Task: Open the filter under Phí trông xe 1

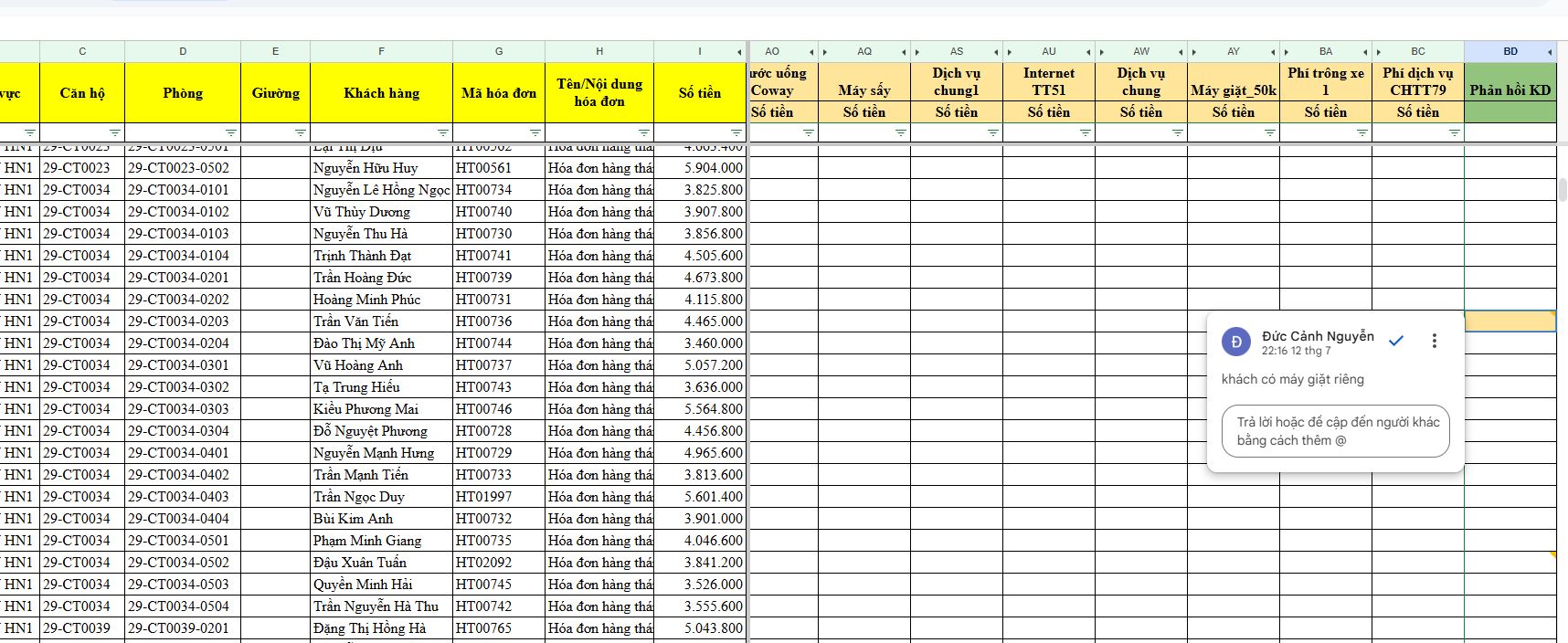Action: click(x=1361, y=133)
